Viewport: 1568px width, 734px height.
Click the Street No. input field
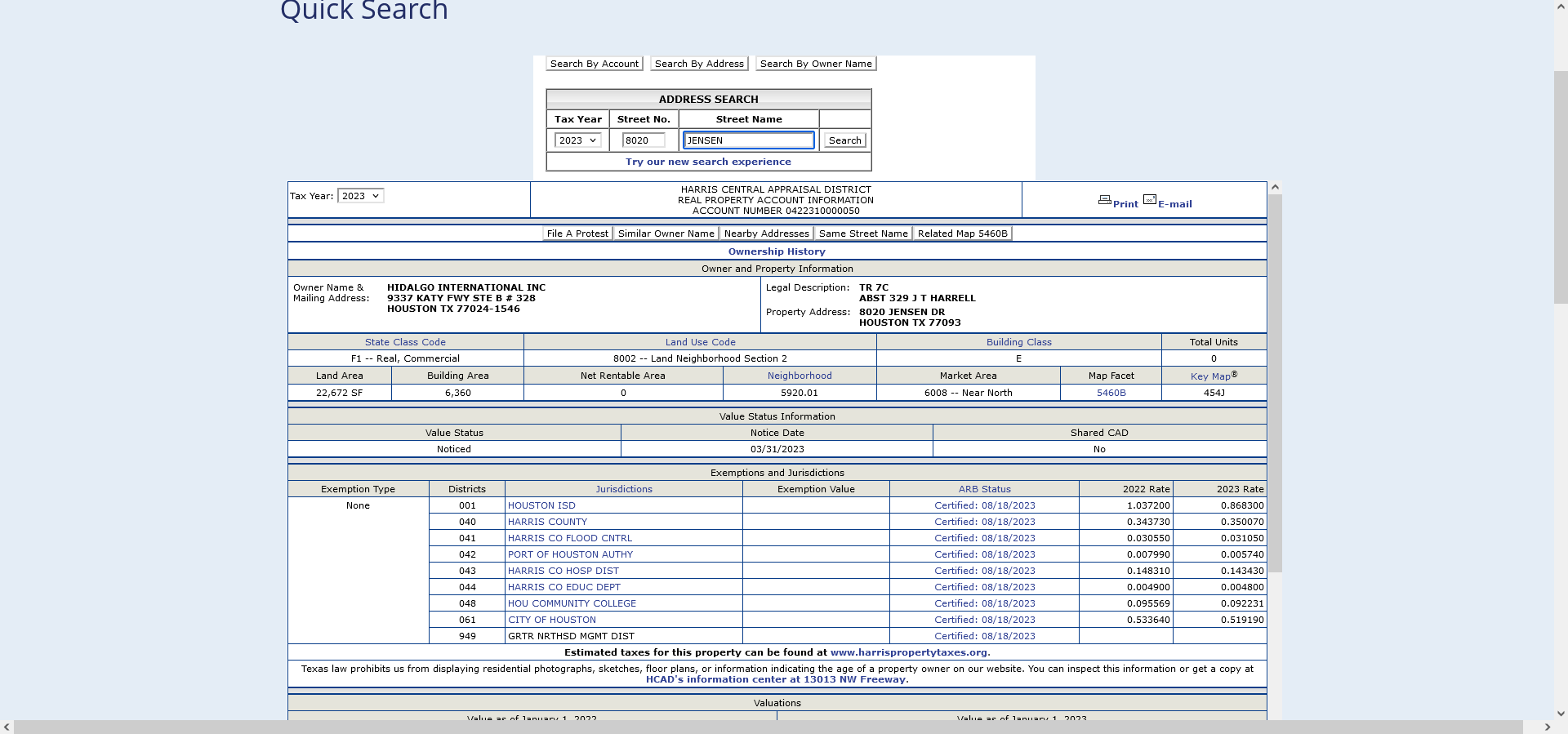coord(644,140)
